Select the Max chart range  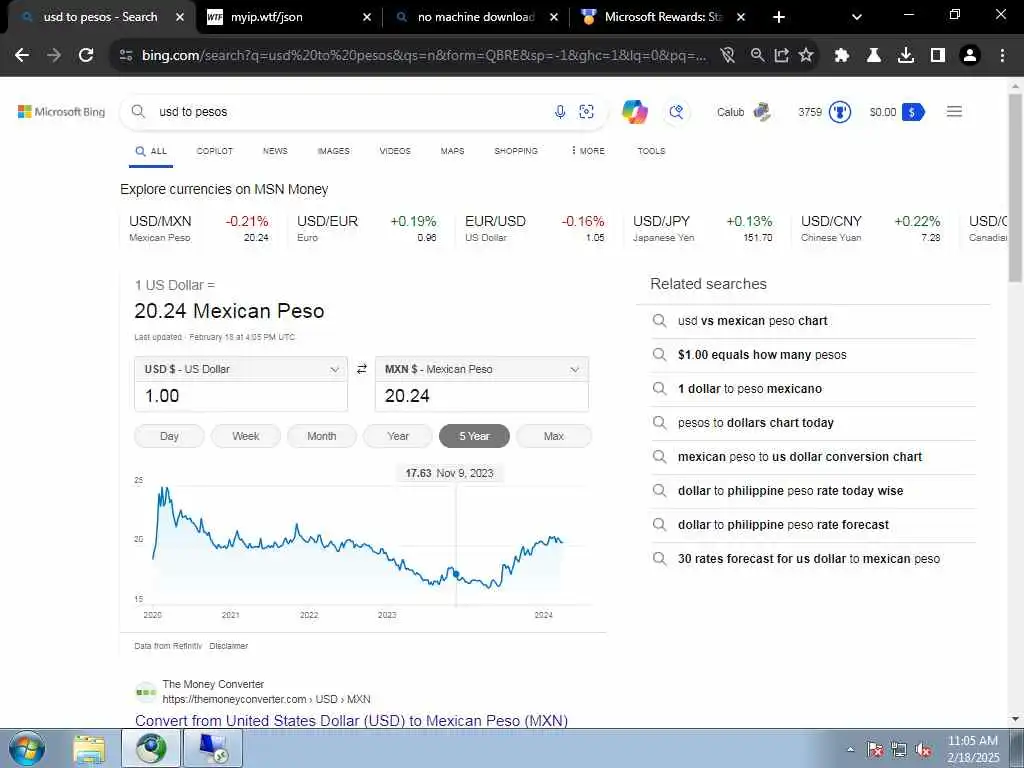554,436
